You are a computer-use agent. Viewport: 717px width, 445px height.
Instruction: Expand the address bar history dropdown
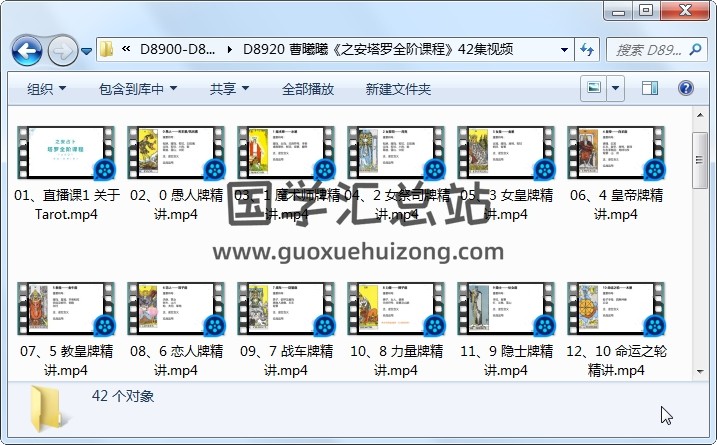point(564,49)
